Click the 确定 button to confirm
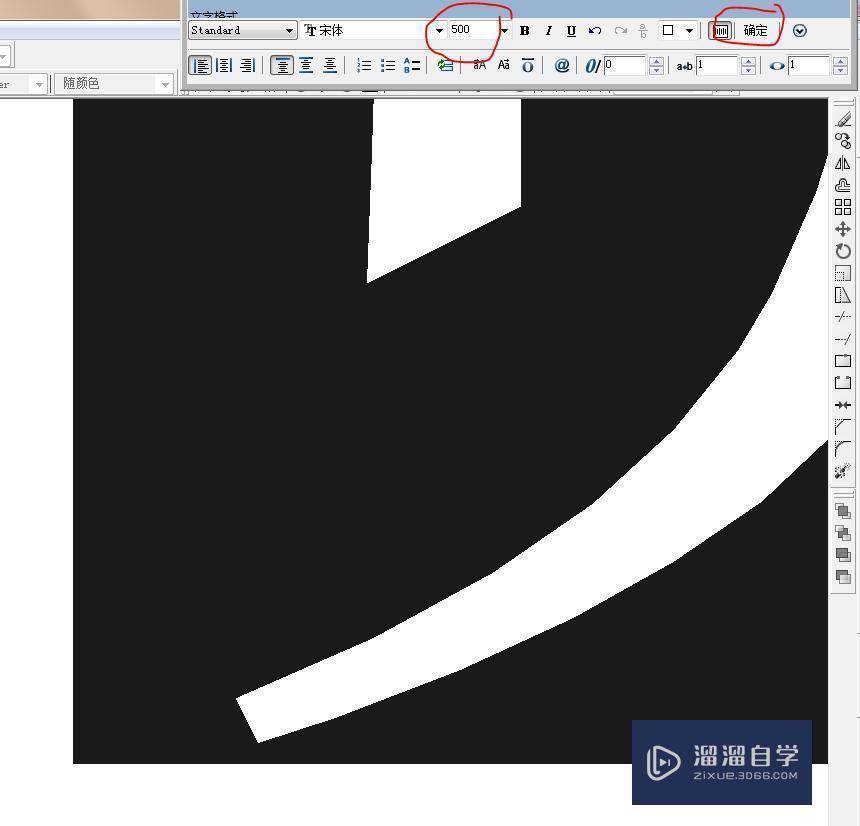Image resolution: width=860 pixels, height=826 pixels. [755, 31]
